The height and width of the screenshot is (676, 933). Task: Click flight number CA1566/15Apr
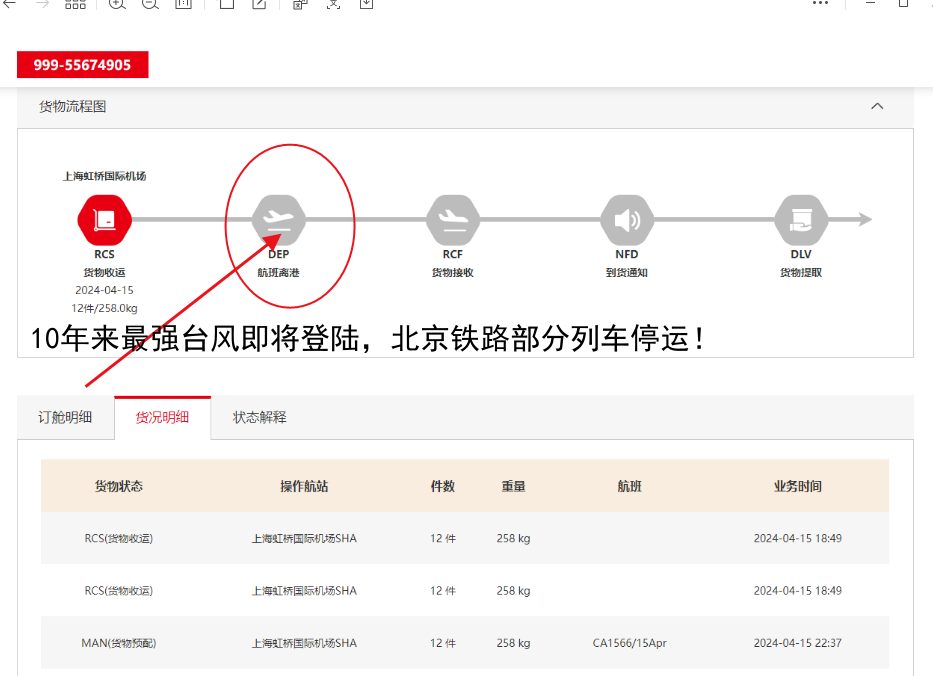point(629,643)
